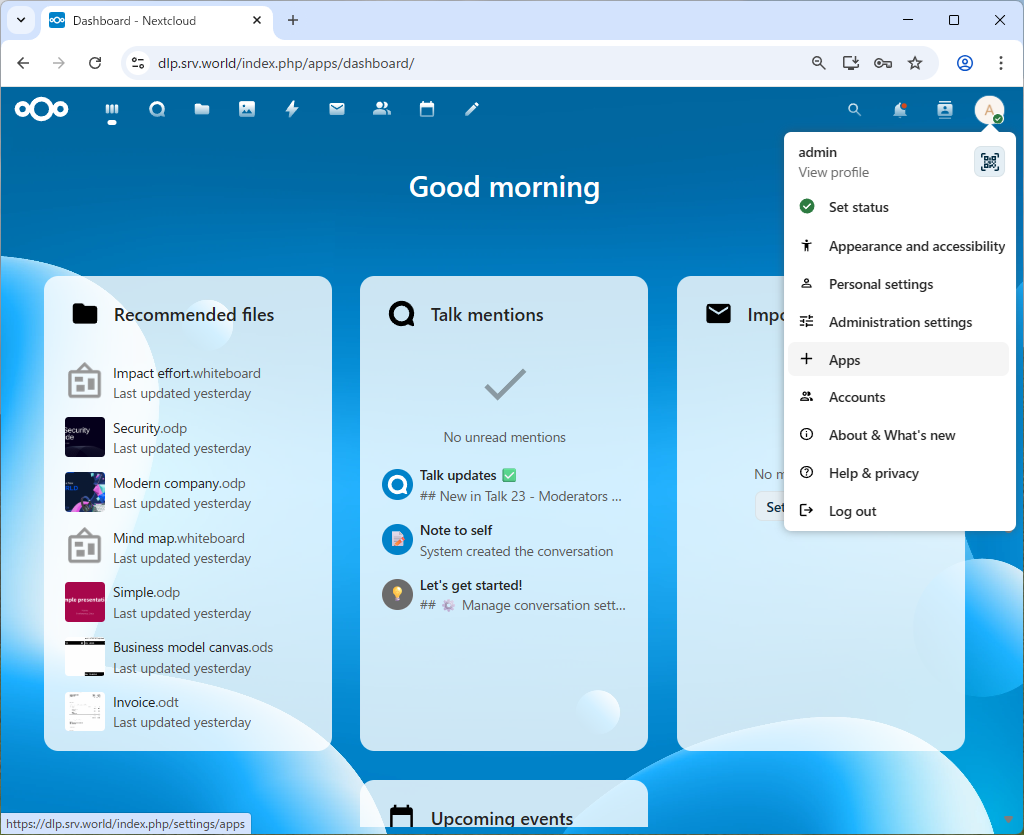Open Accounts management

[x=899, y=397]
